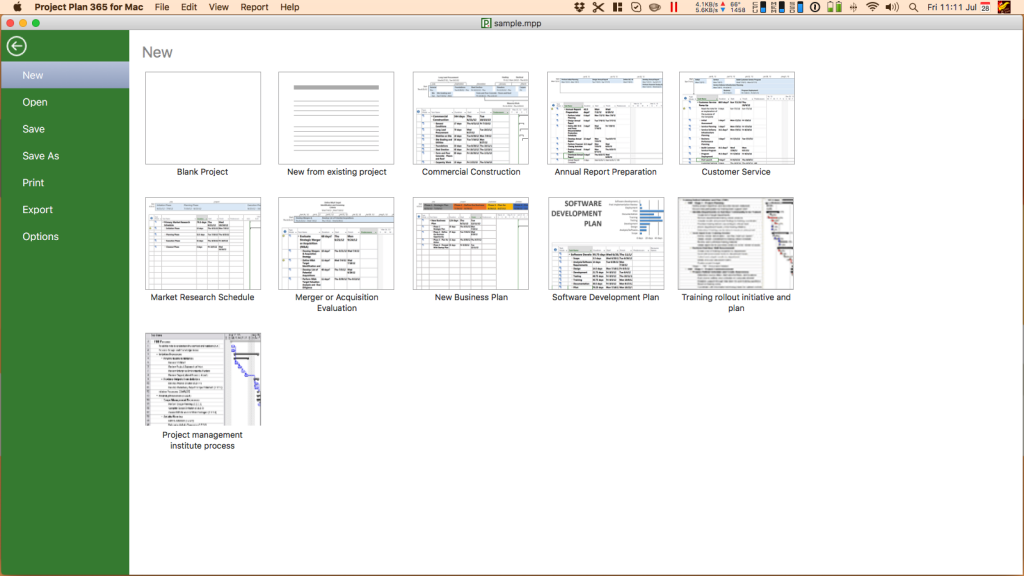Select the Blank Project thumbnail
This screenshot has height=576, width=1024.
click(x=203, y=118)
